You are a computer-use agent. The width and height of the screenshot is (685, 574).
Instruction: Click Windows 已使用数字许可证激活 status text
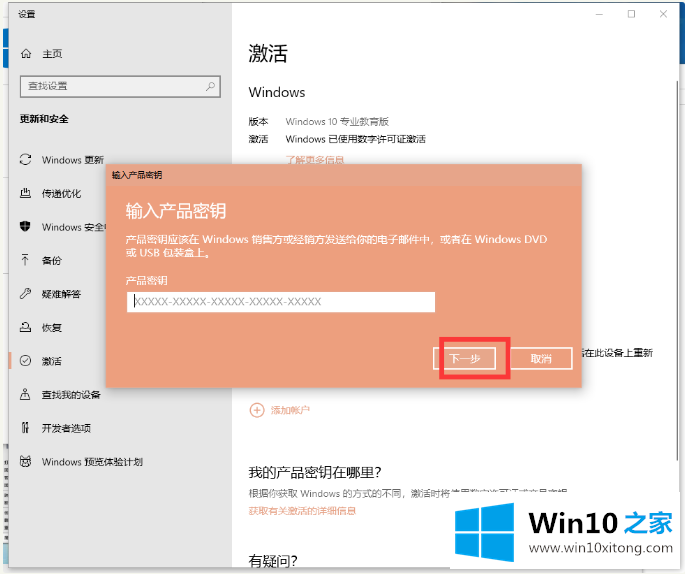click(355, 139)
